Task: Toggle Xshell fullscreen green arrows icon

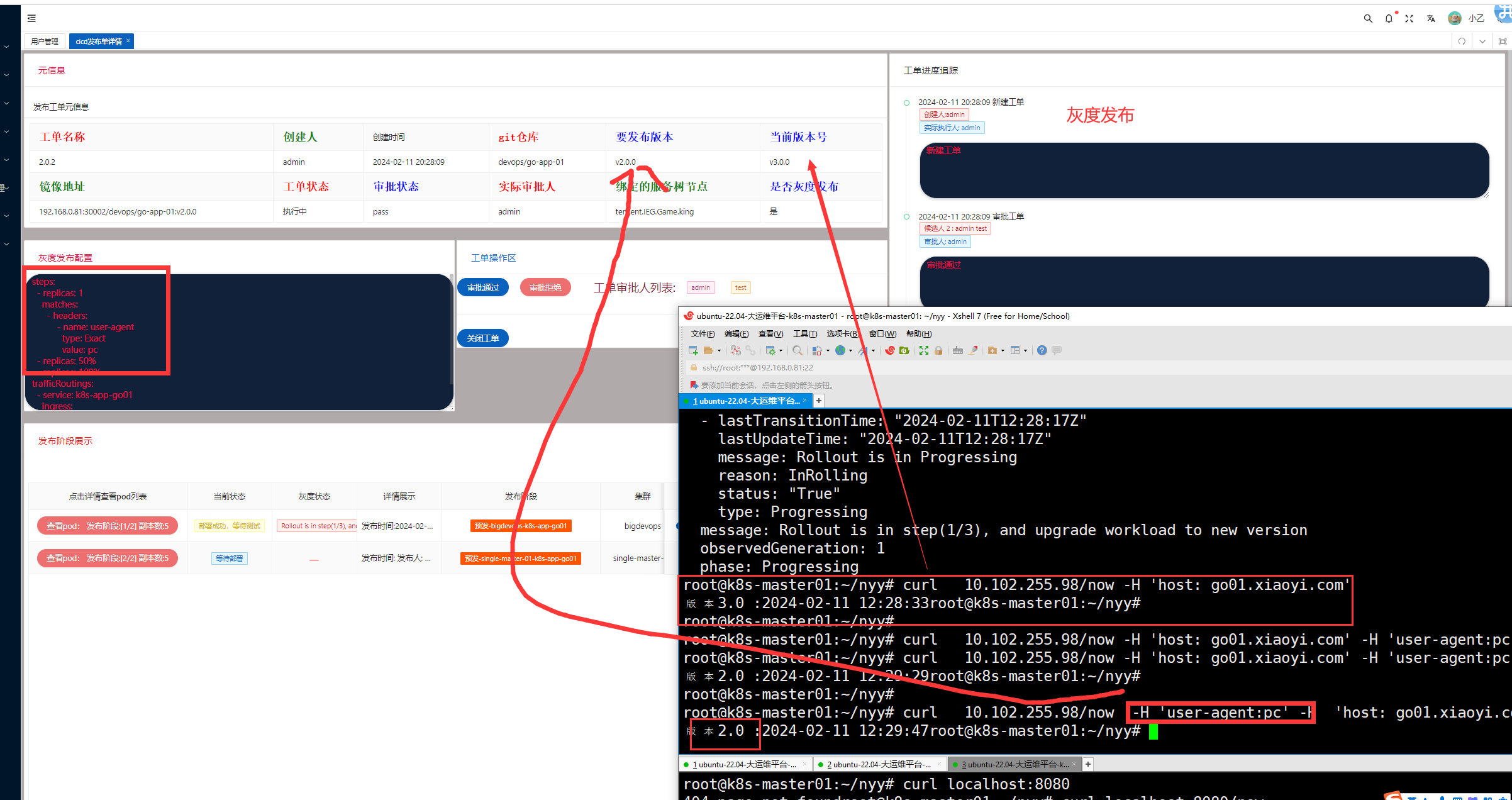Action: pos(924,350)
